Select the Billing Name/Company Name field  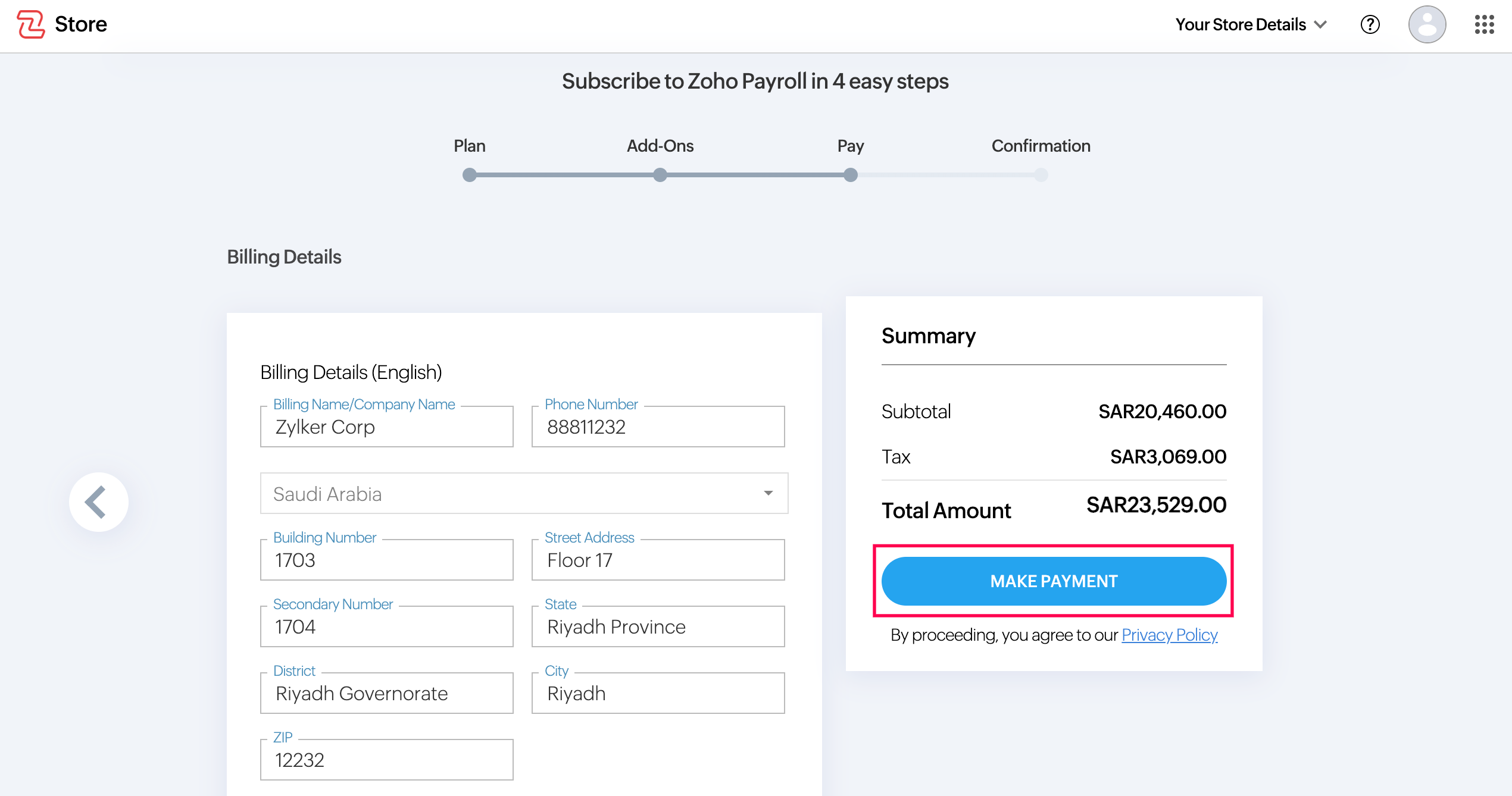point(386,427)
